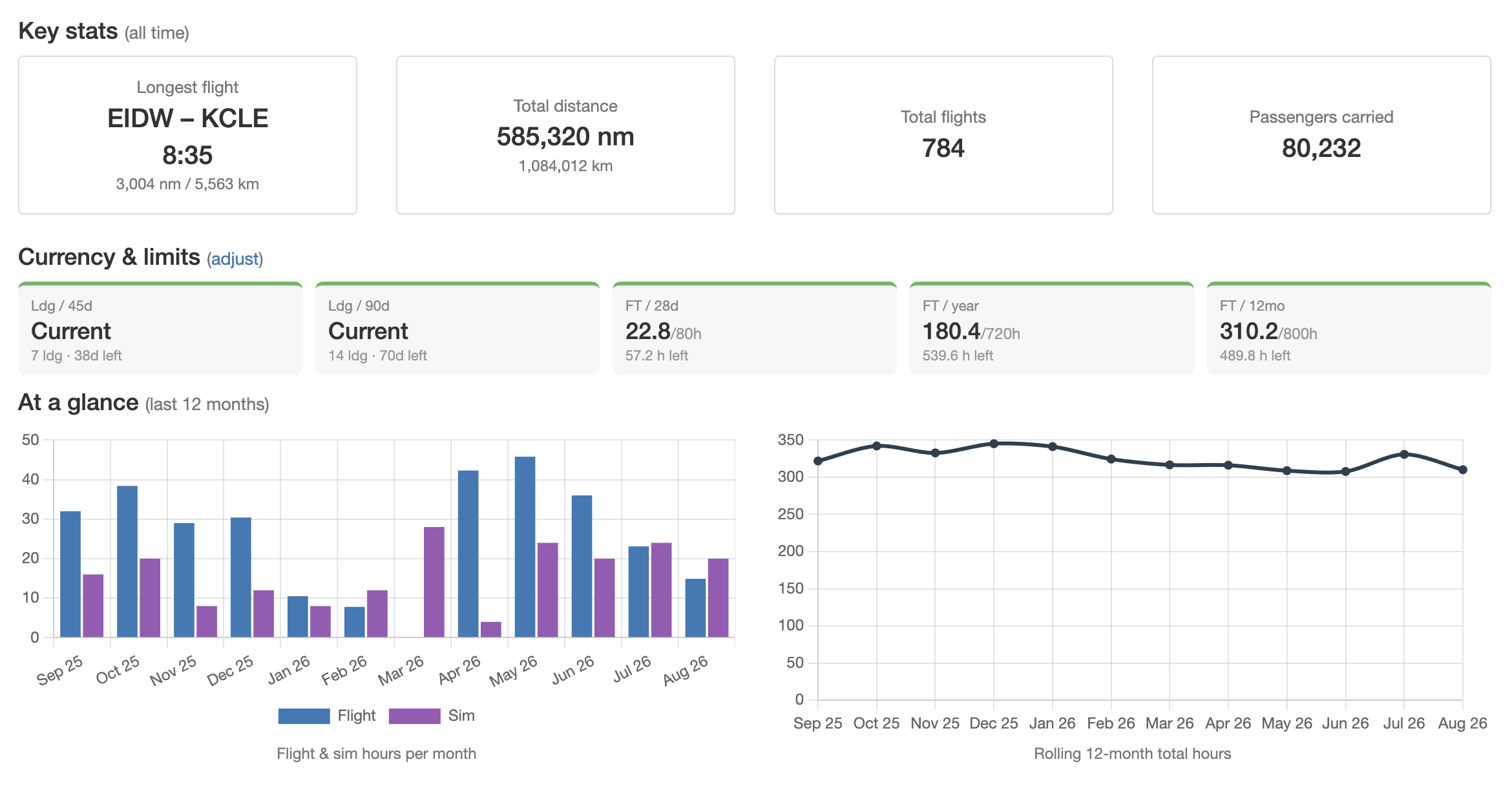Click the Jun 26 rolling hours data point
Screen dimensions: 1512x797
pyautogui.click(x=1345, y=471)
